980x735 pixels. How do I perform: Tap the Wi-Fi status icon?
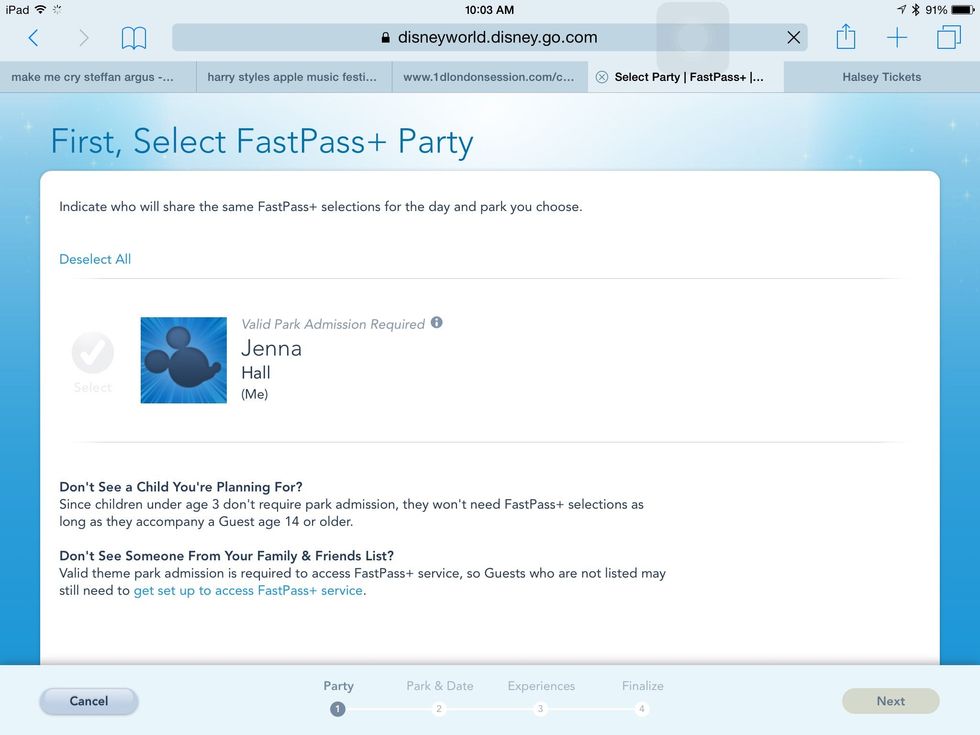coord(41,9)
